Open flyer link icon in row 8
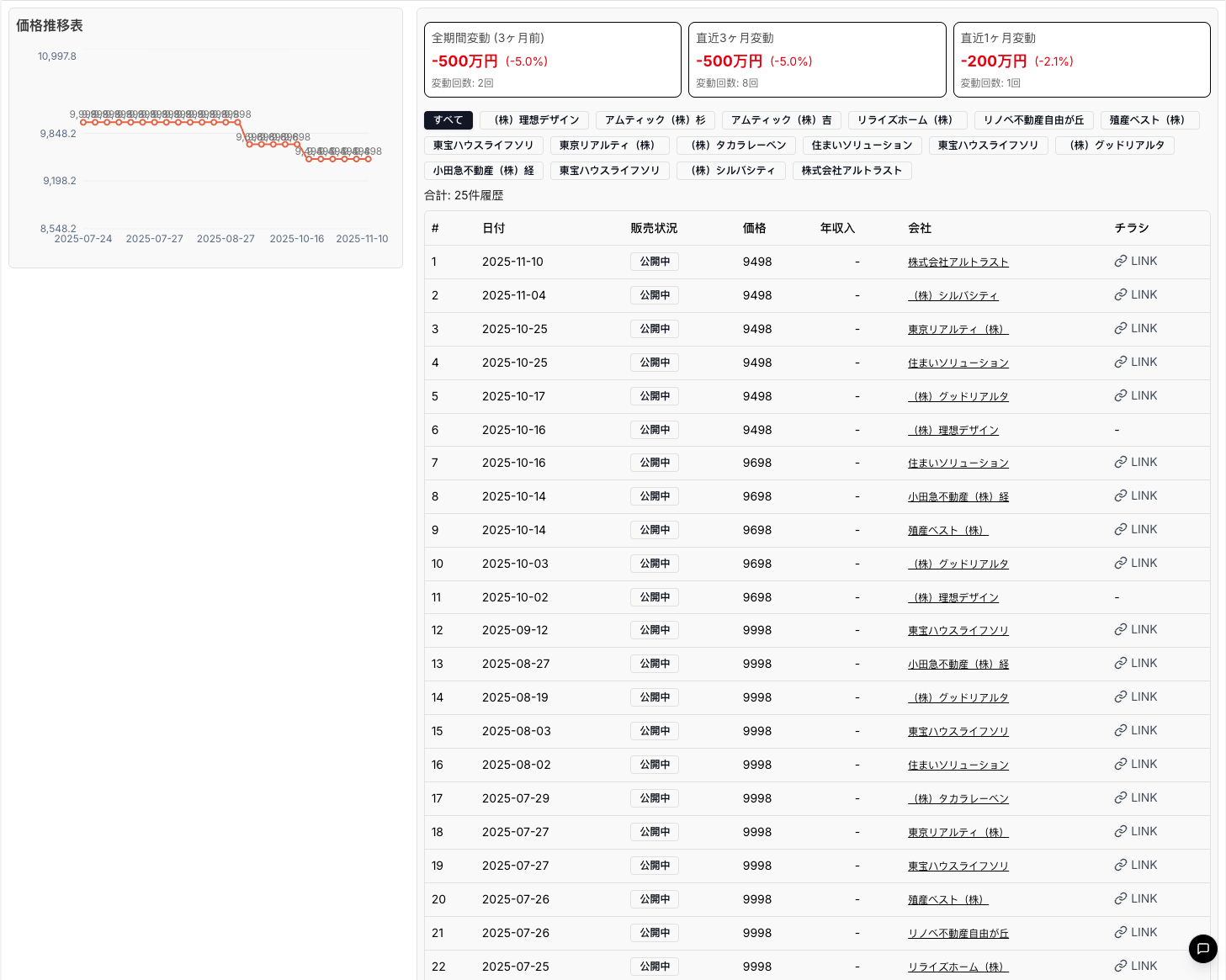This screenshot has height=980, width=1226. click(1121, 496)
